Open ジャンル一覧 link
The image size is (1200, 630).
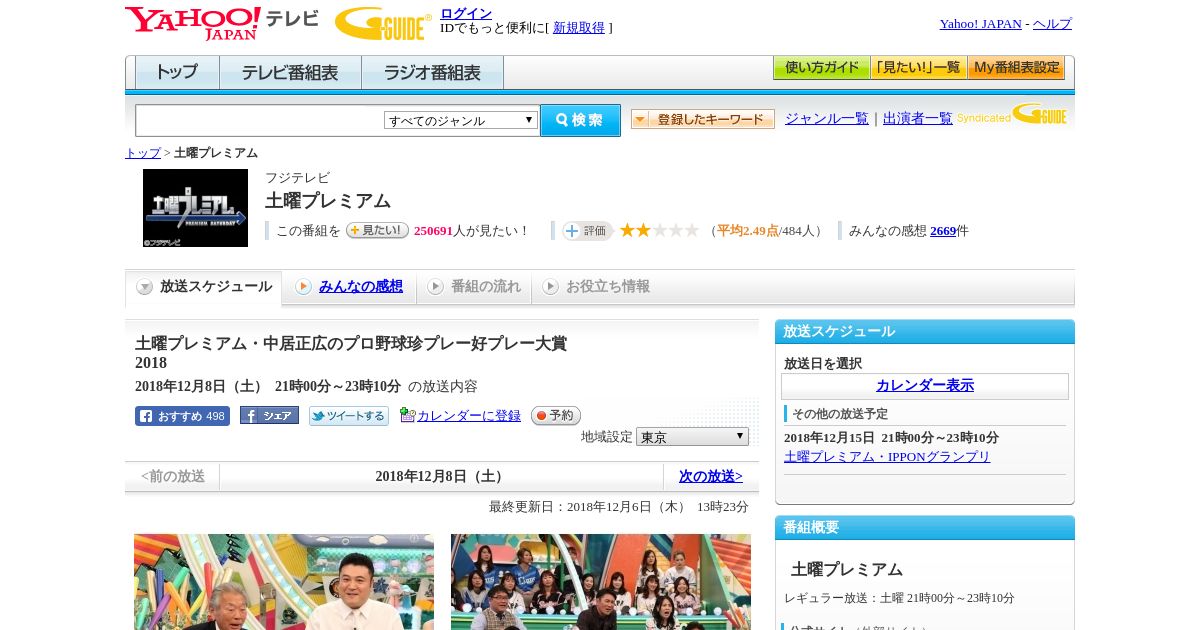[x=827, y=118]
